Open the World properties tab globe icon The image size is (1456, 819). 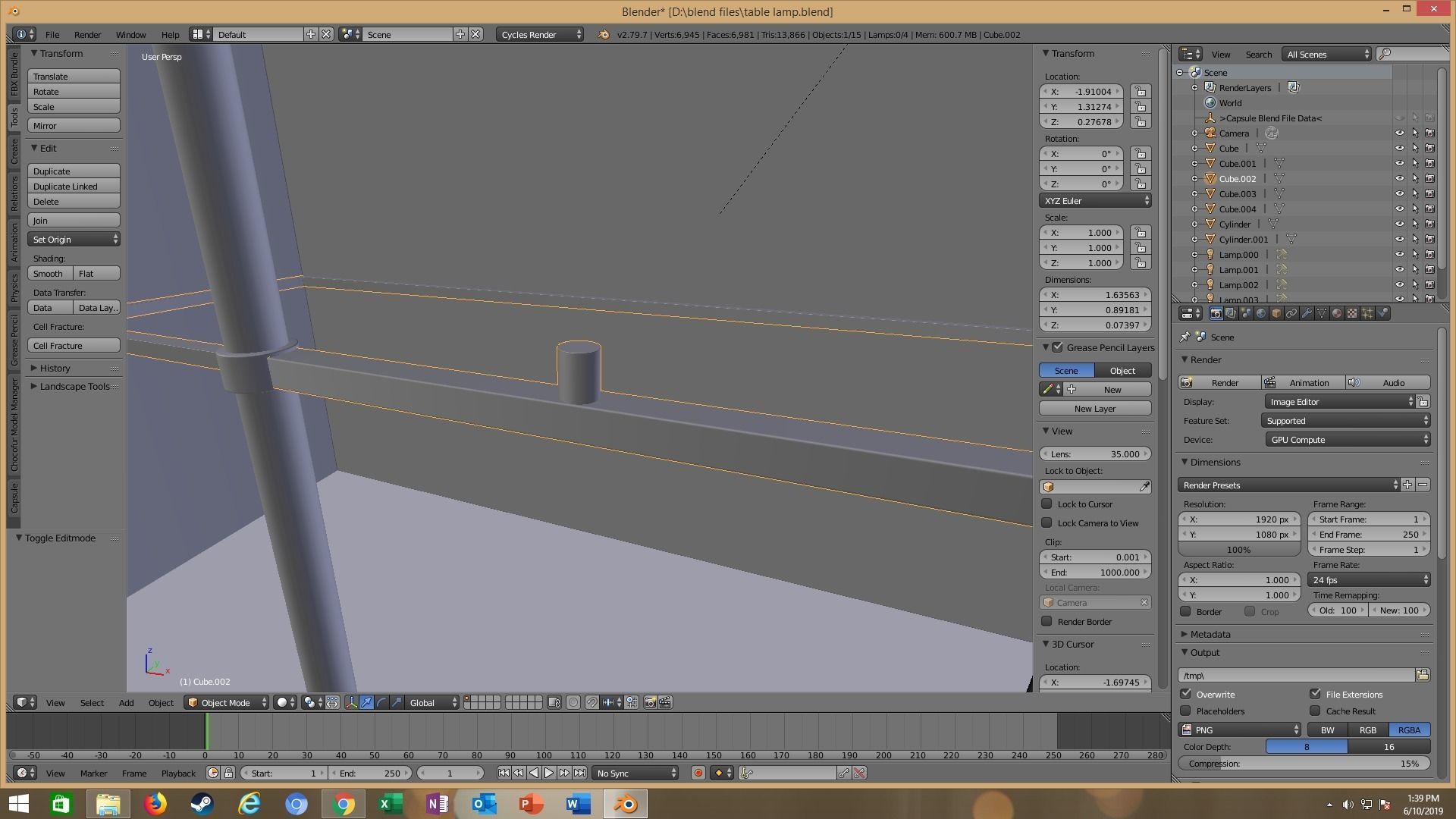(x=1261, y=313)
